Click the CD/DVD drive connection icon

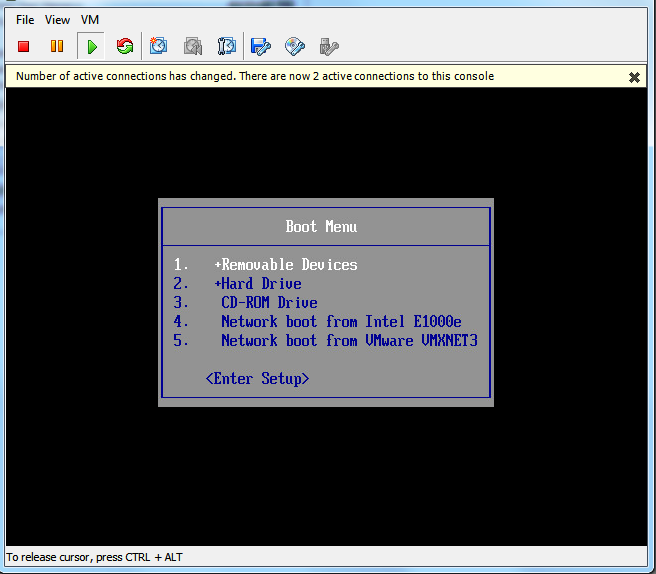pyautogui.click(x=294, y=46)
